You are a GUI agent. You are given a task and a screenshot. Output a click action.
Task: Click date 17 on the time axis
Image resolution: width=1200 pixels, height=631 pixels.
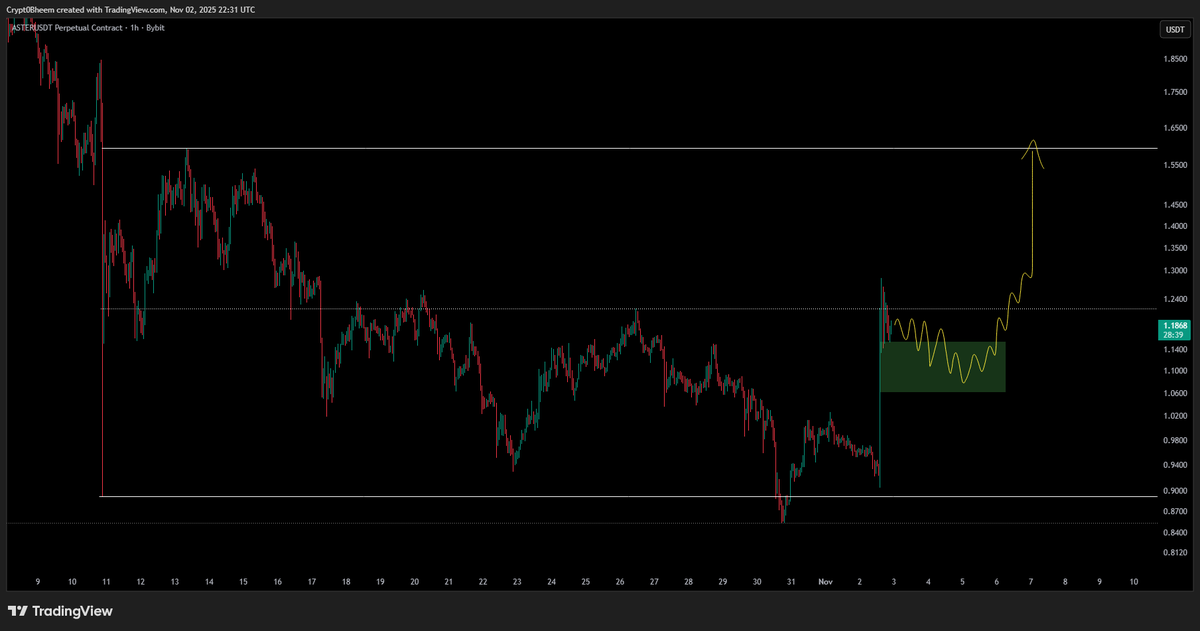(x=311, y=581)
